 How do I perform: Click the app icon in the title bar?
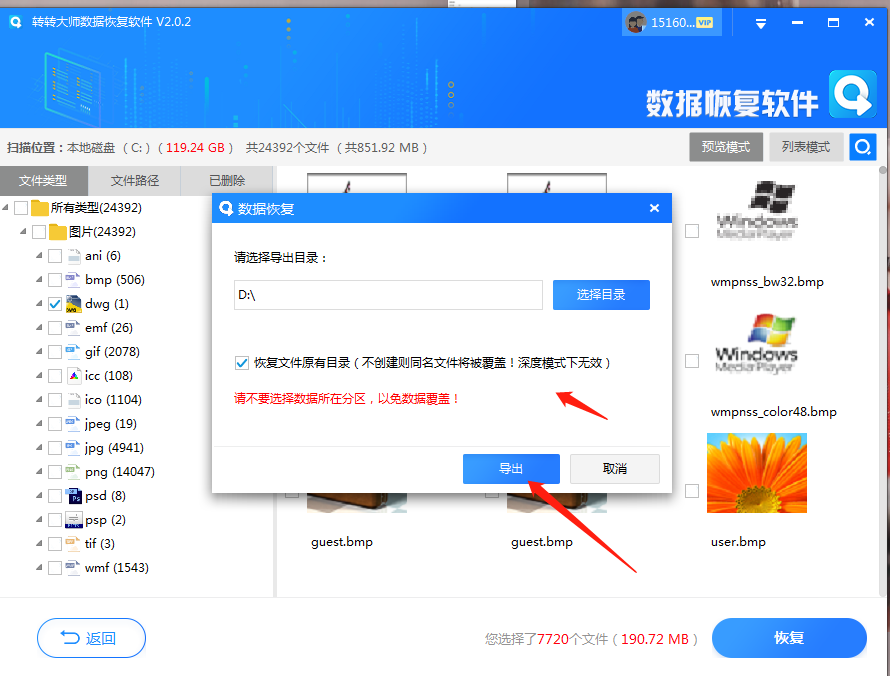tap(15, 21)
